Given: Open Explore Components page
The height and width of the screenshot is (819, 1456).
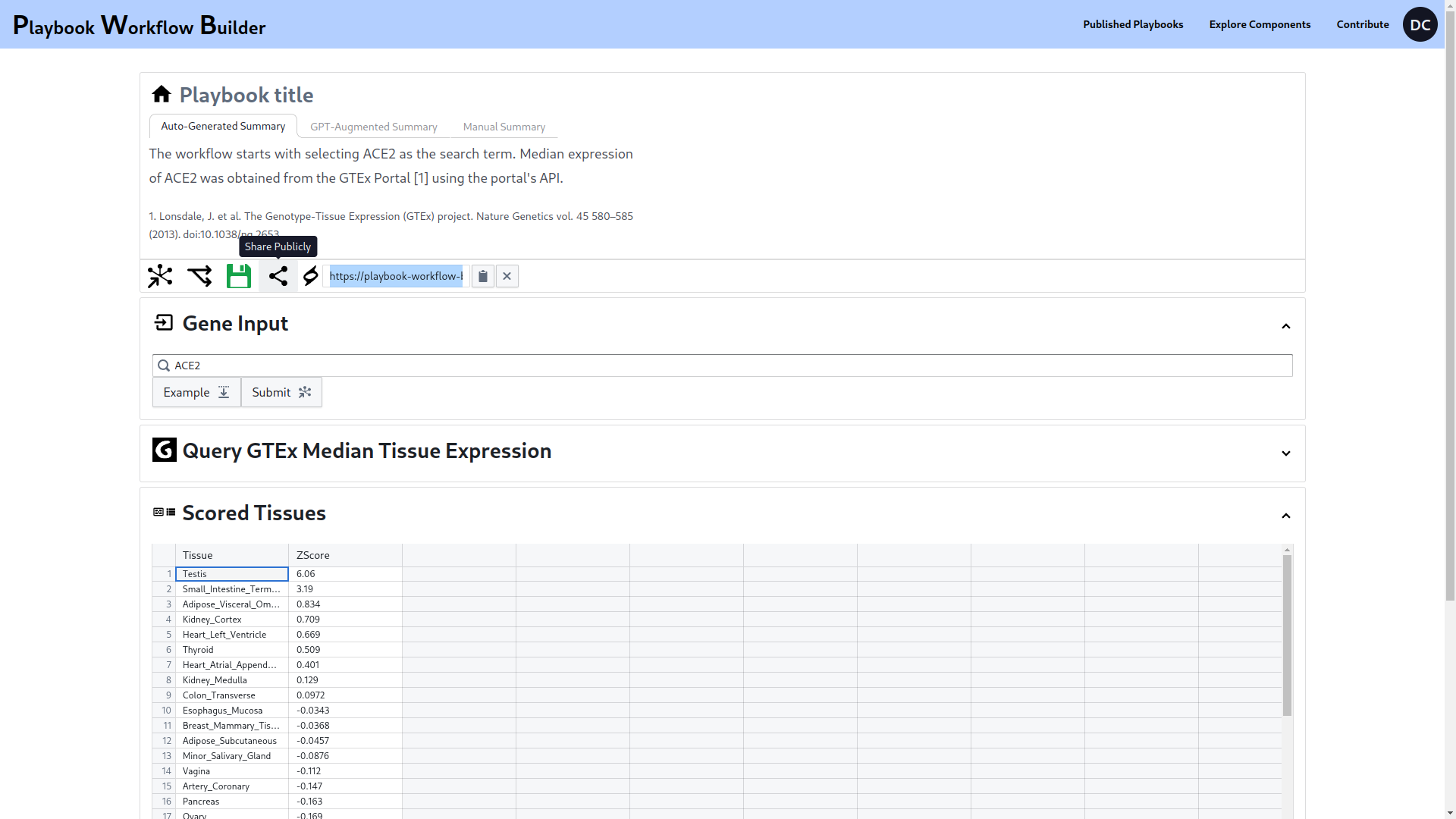Looking at the screenshot, I should (x=1260, y=24).
